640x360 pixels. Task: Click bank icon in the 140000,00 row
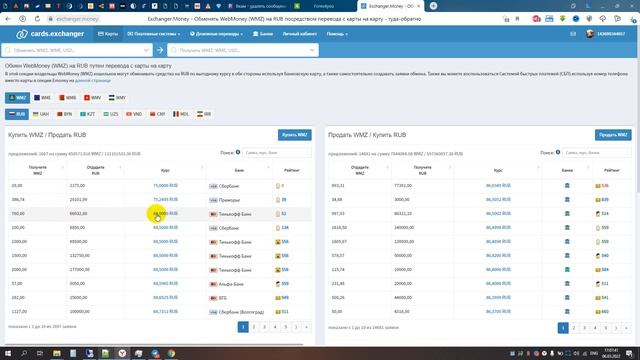567,227
